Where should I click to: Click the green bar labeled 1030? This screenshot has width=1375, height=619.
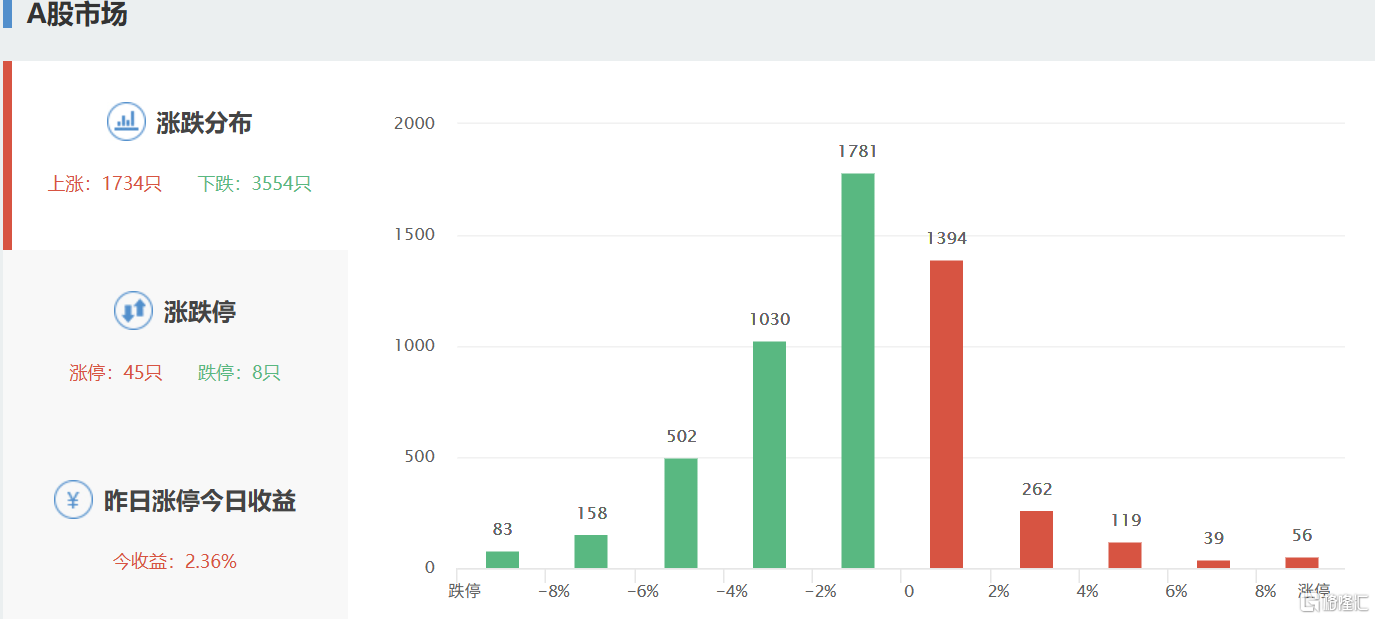[x=769, y=455]
